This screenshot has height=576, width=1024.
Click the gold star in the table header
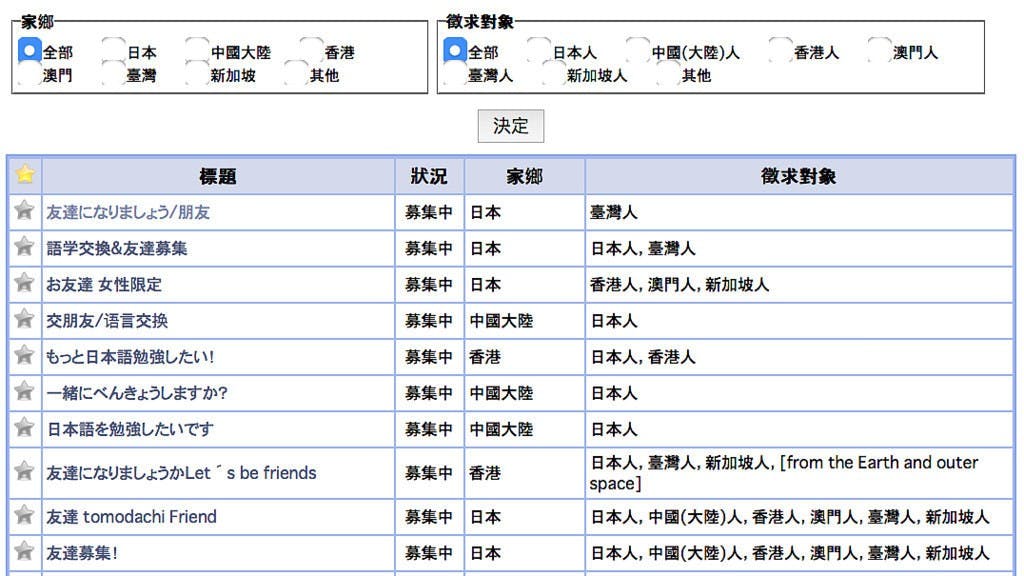click(x=25, y=175)
